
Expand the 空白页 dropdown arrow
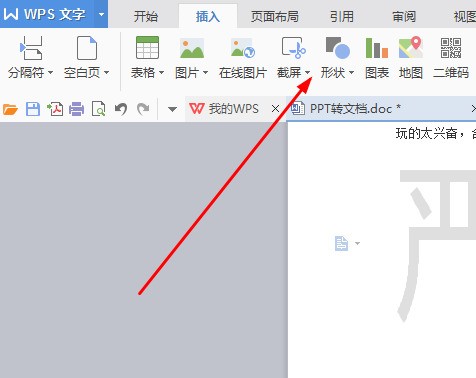point(106,72)
